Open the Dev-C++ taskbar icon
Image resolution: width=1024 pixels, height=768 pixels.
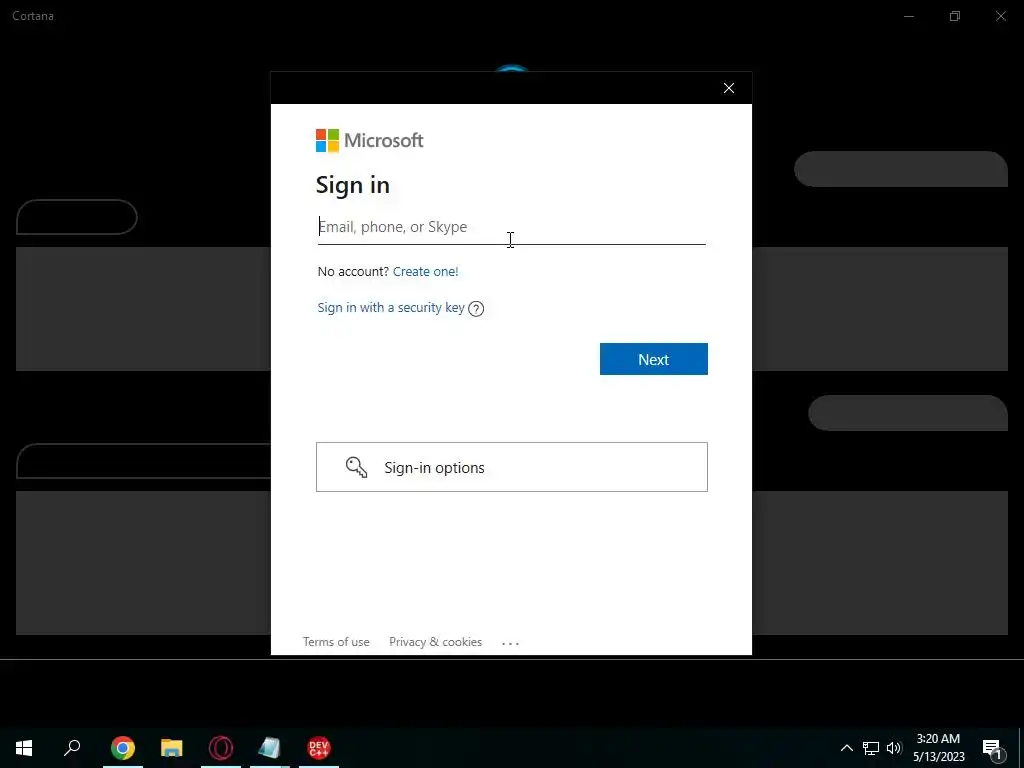click(319, 748)
